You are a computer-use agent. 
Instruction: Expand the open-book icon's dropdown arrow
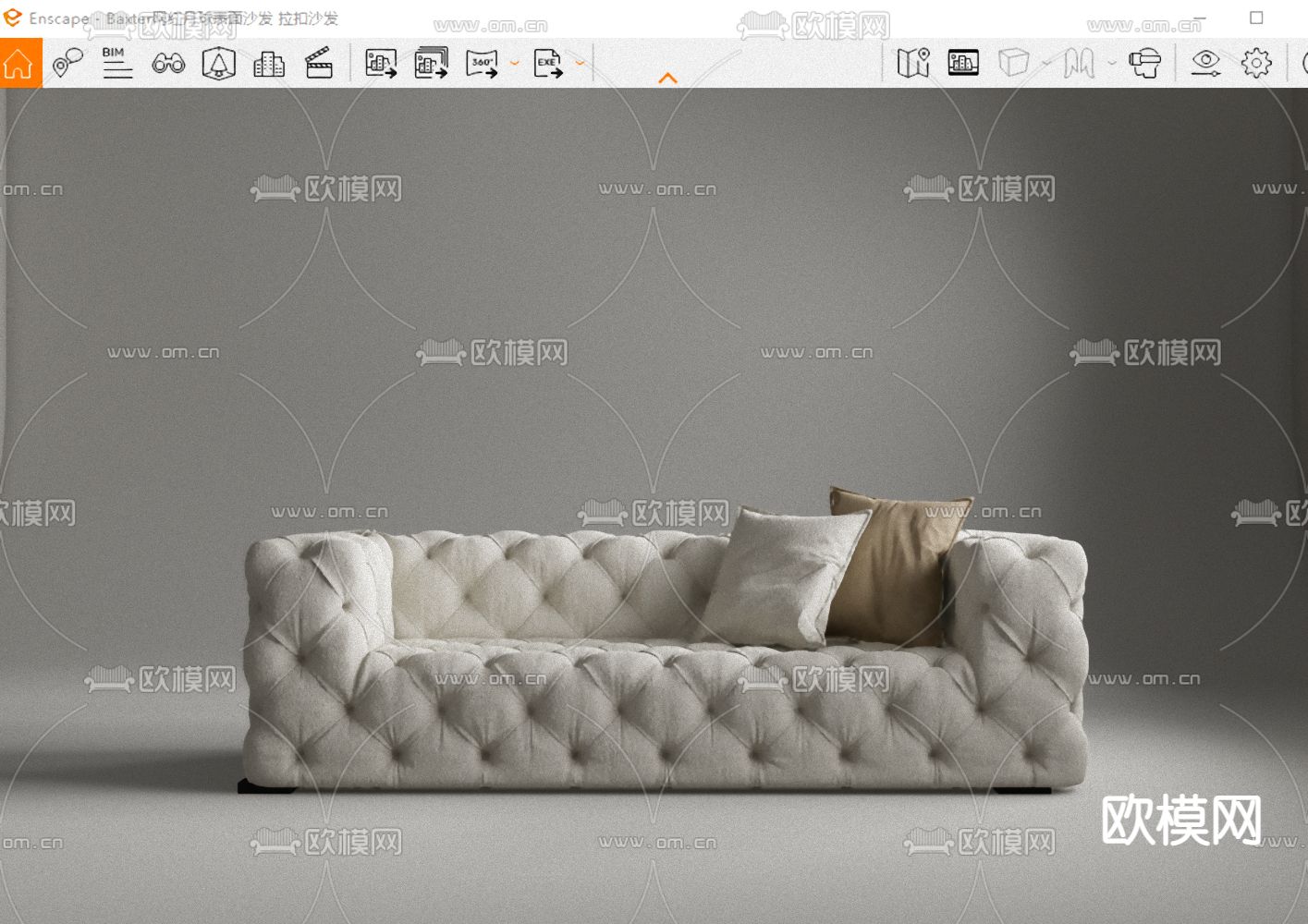(1112, 64)
